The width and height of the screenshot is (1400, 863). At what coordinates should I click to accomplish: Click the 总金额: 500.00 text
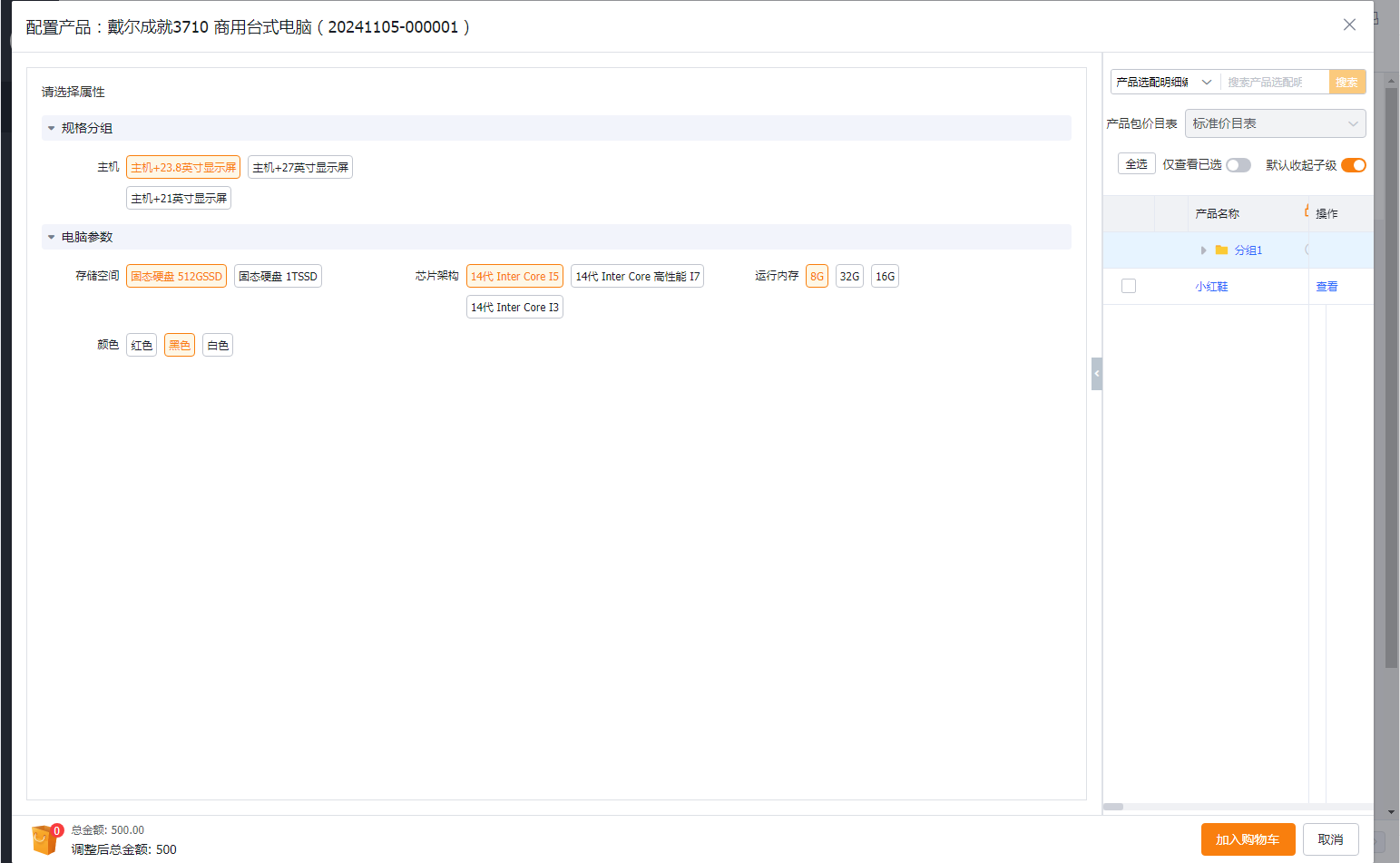pyautogui.click(x=108, y=830)
